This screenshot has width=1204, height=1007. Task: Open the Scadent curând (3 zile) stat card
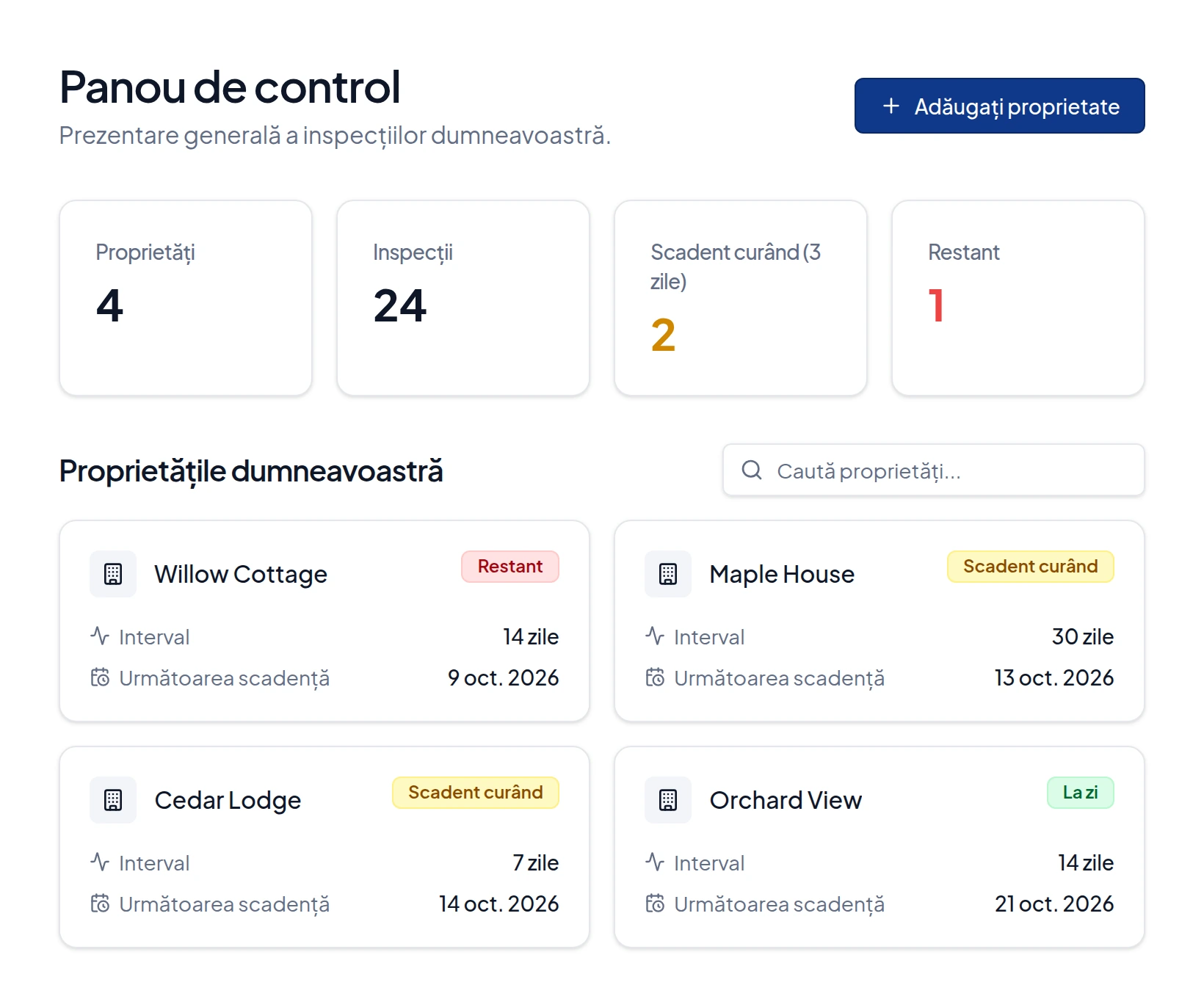pos(741,298)
